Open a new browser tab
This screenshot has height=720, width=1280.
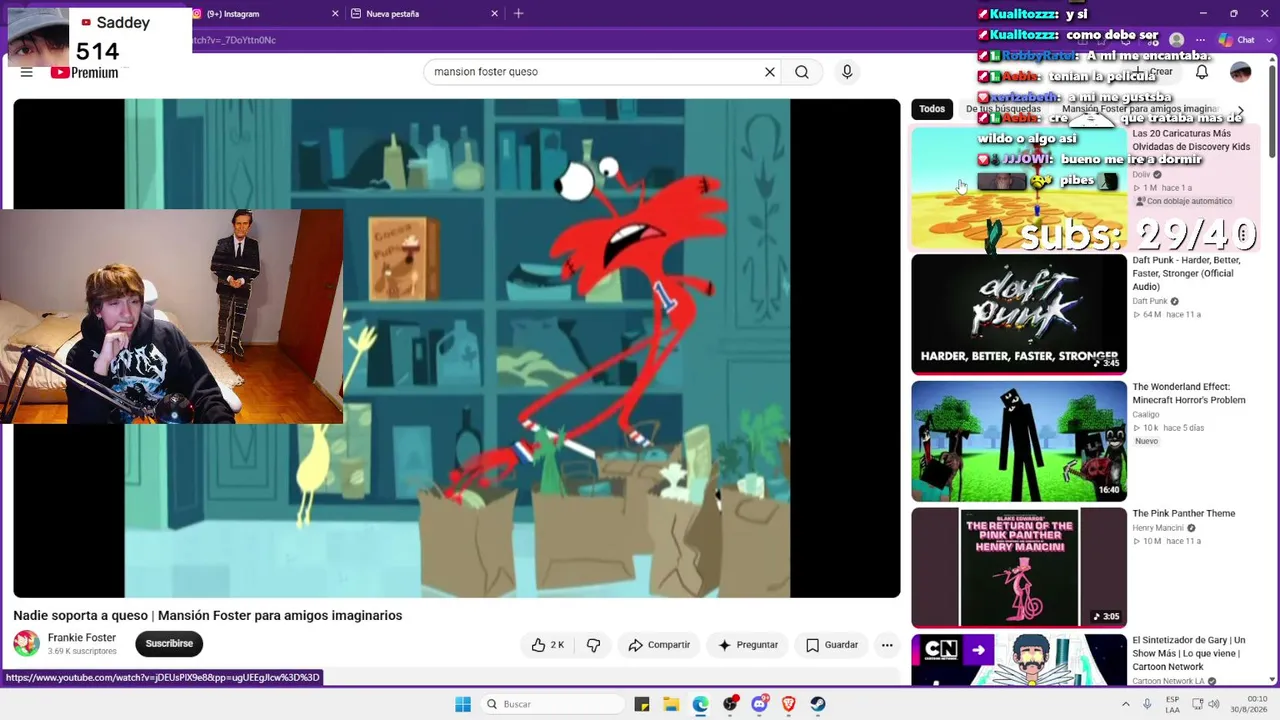pos(518,14)
